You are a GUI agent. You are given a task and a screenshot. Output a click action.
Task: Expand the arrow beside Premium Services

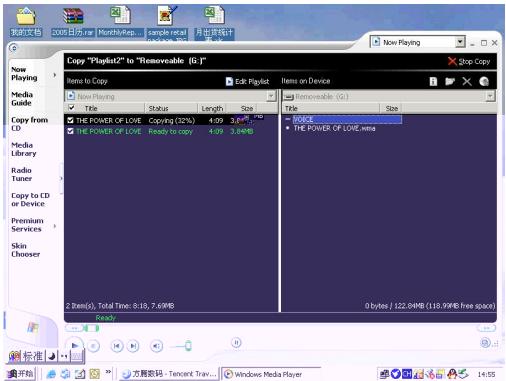(x=55, y=226)
